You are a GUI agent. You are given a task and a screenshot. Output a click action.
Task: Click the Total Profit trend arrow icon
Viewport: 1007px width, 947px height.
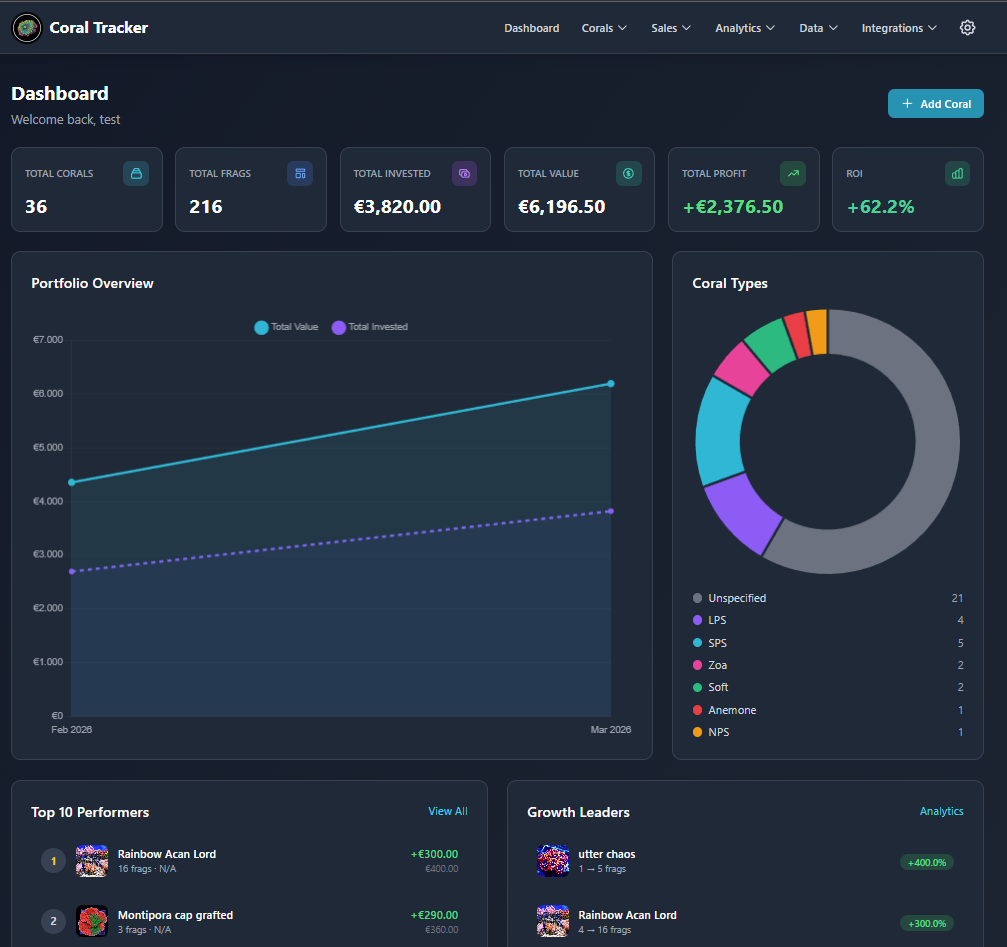point(792,173)
